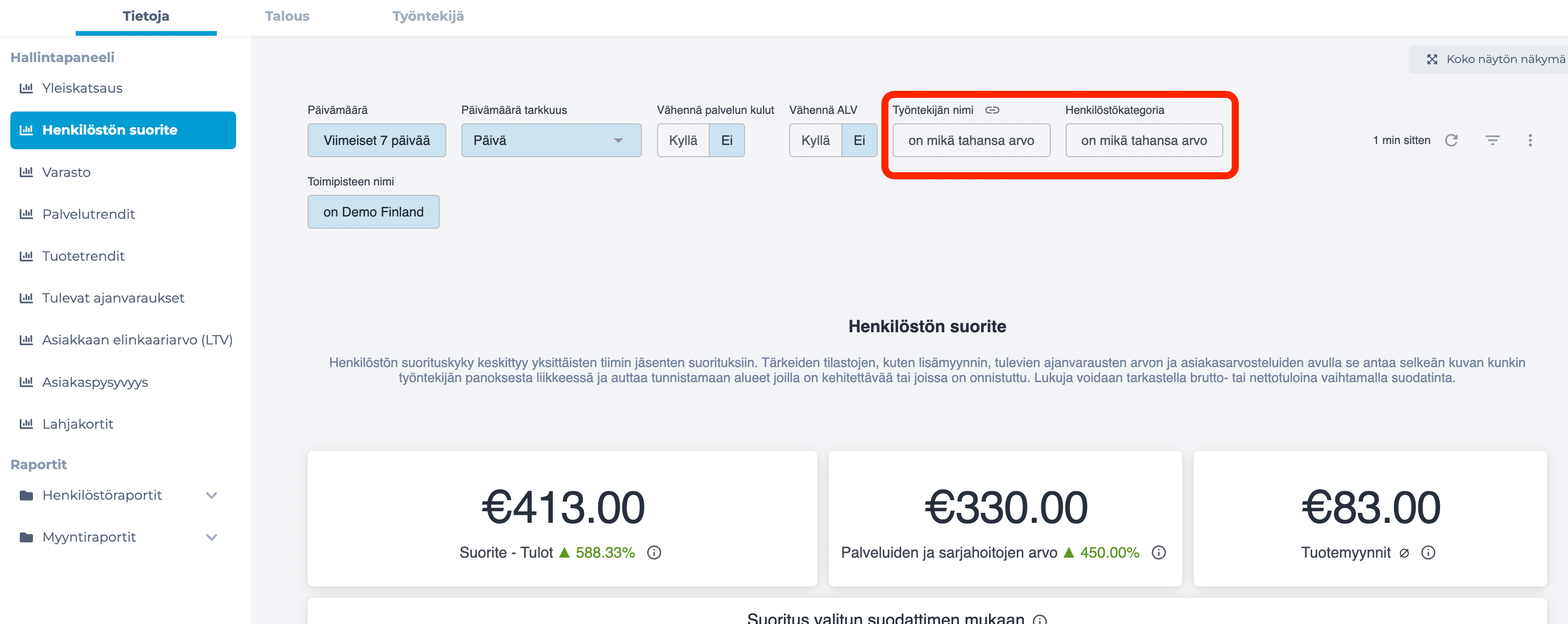
Task: Expand the Henkilöstöraportit chevron
Action: click(211, 496)
